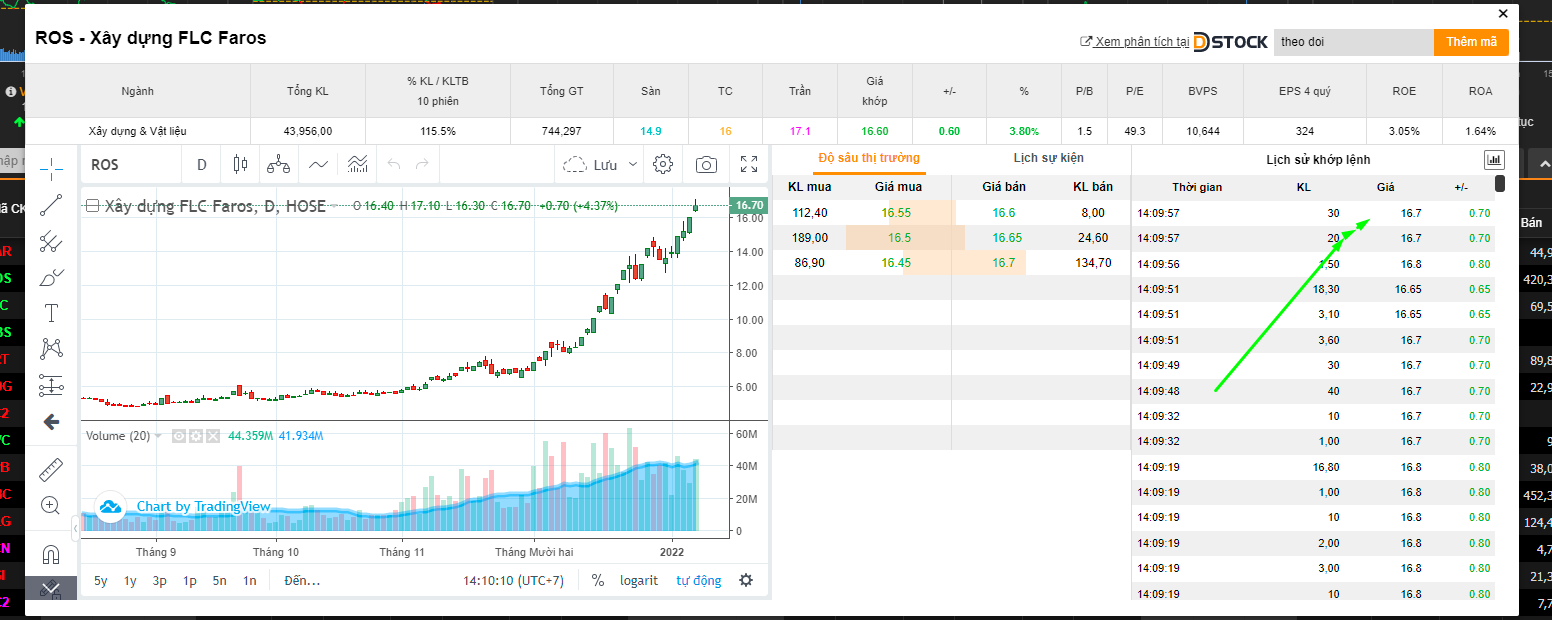Select the crosshair cursor tool
This screenshot has height=620, width=1552.
tap(51, 168)
